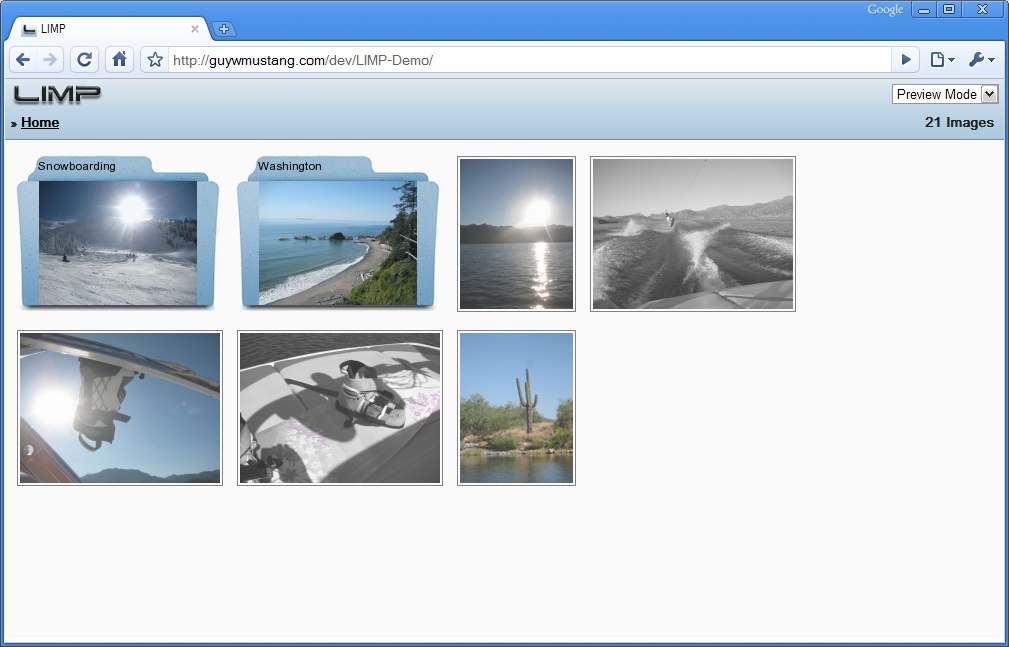
Task: Click the LIMP logo in header
Action: click(x=57, y=95)
